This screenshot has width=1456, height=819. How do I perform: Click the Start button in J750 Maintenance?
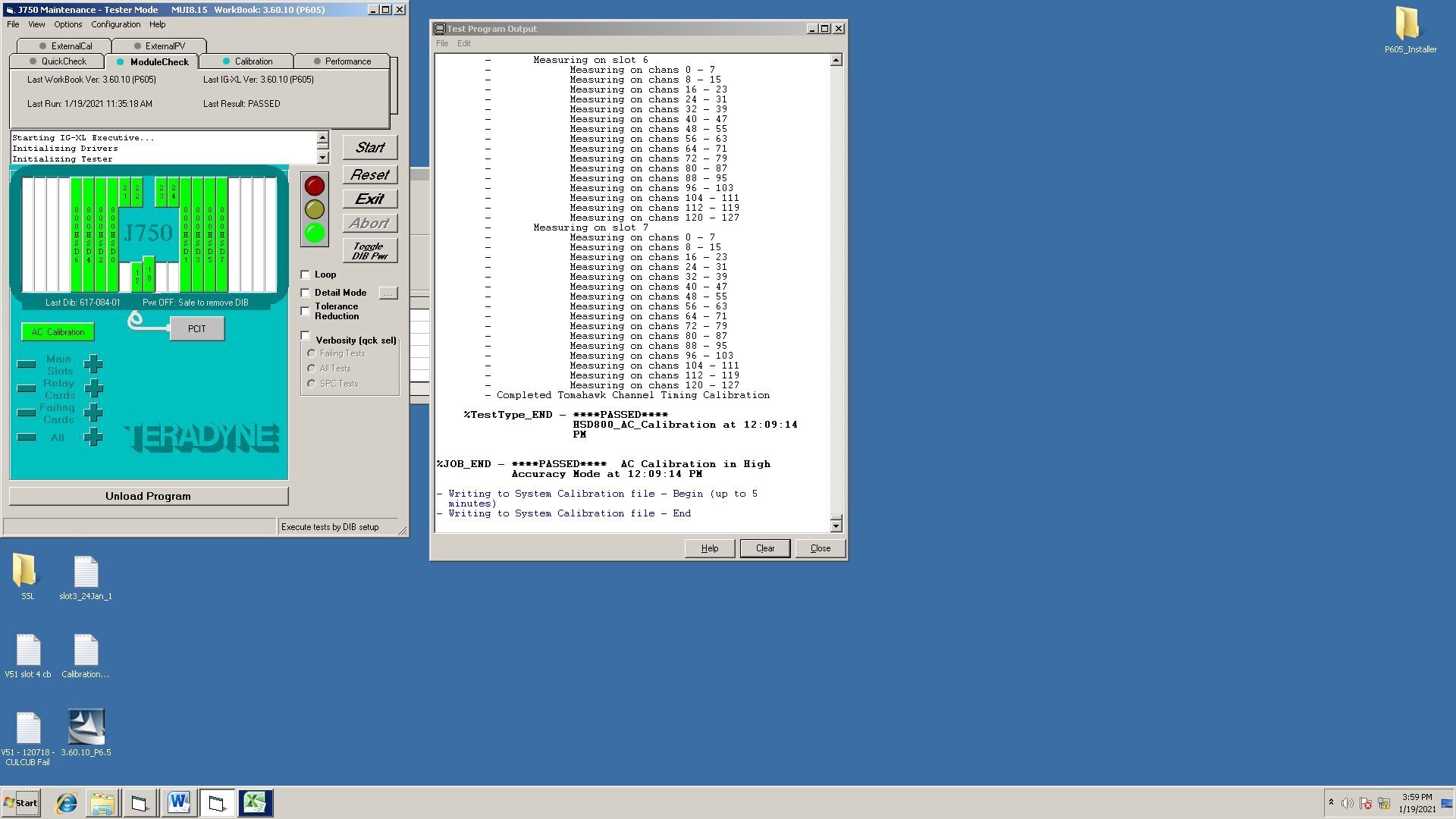pos(370,147)
